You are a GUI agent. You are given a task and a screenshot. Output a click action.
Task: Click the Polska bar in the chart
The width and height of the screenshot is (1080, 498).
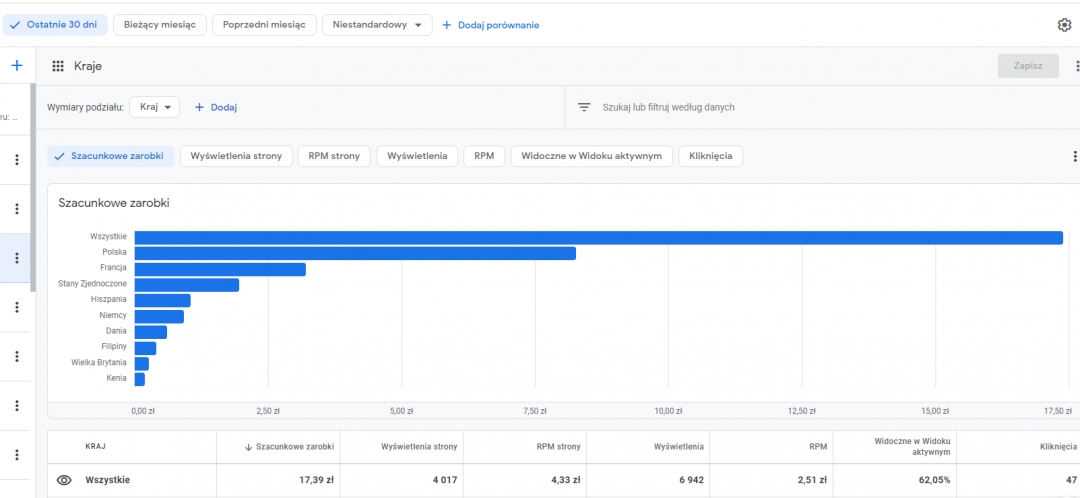coord(355,253)
